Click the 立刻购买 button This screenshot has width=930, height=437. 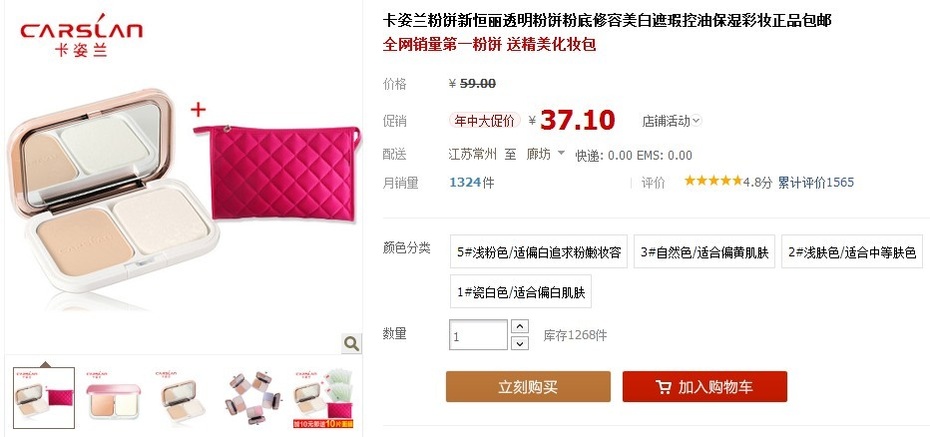coord(528,387)
